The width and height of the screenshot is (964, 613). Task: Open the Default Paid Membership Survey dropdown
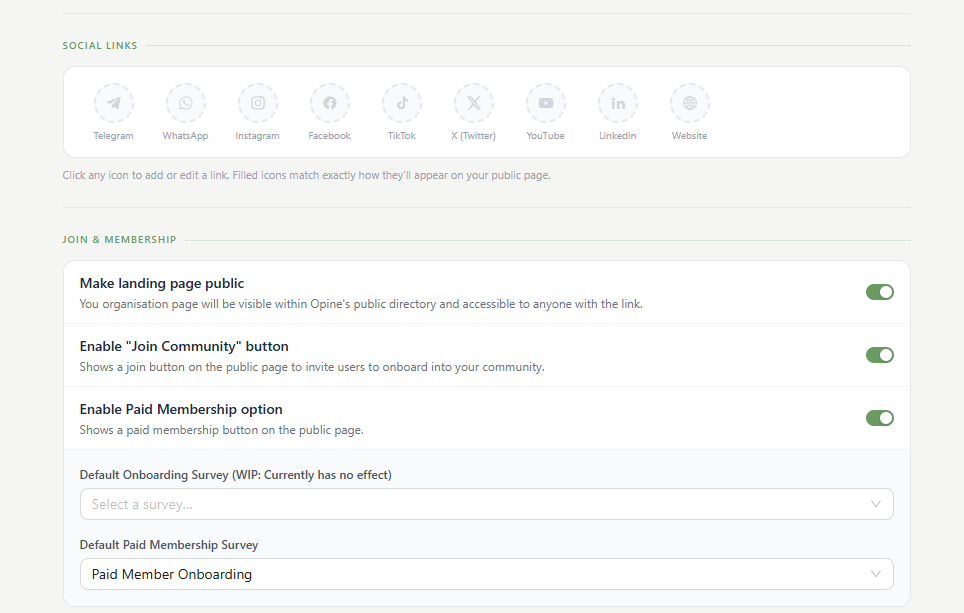click(x=486, y=574)
